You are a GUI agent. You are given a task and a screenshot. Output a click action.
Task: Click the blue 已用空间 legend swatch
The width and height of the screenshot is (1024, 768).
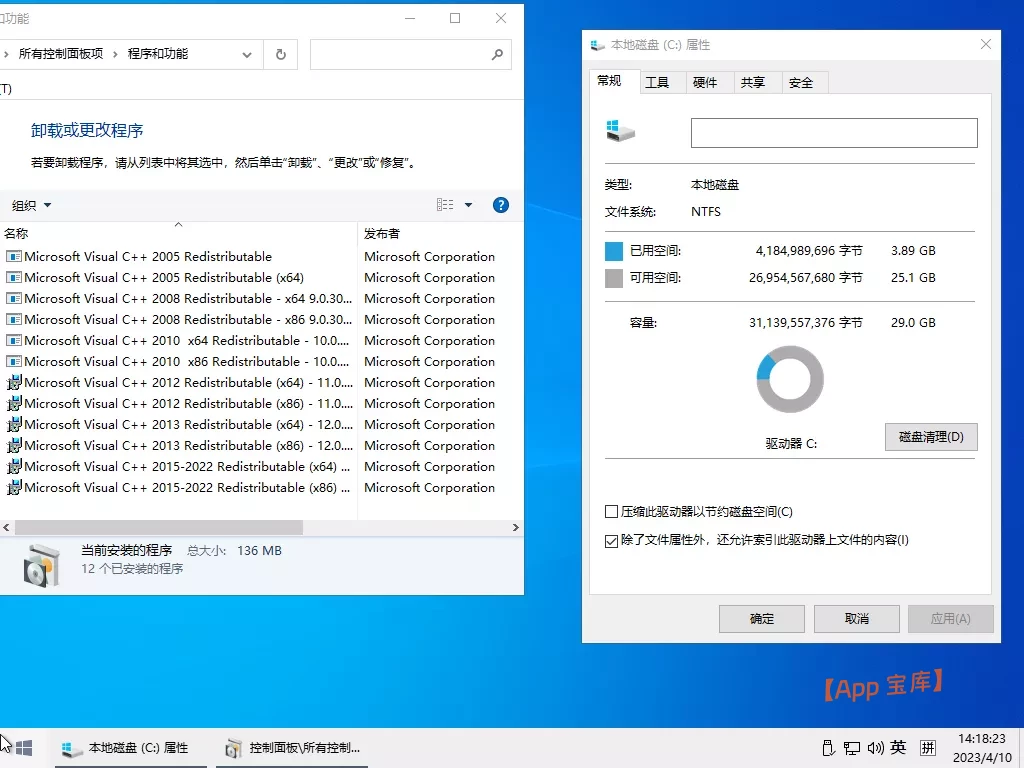tap(613, 250)
